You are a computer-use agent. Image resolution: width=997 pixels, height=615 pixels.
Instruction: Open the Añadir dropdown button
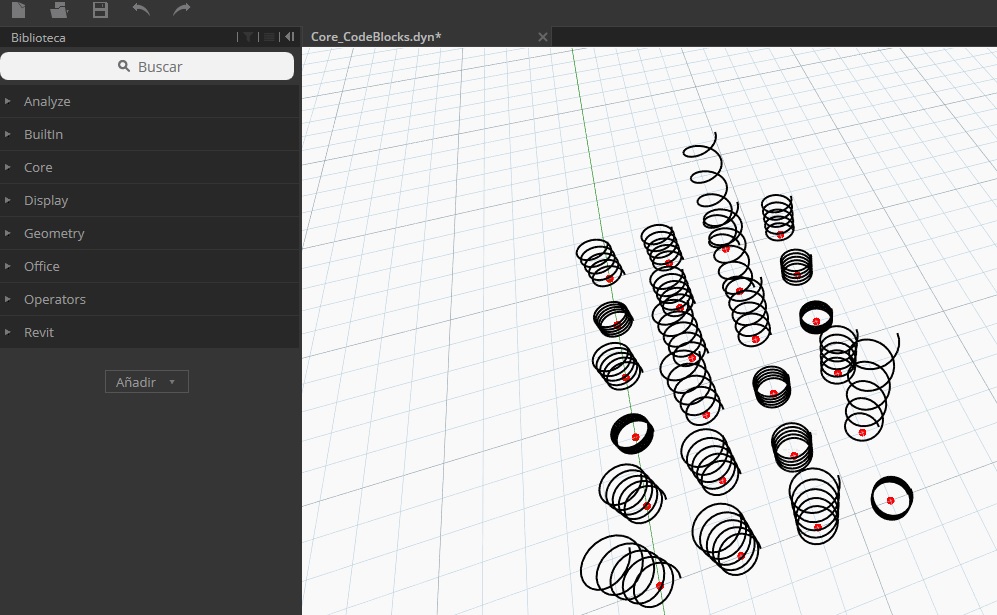coord(146,382)
